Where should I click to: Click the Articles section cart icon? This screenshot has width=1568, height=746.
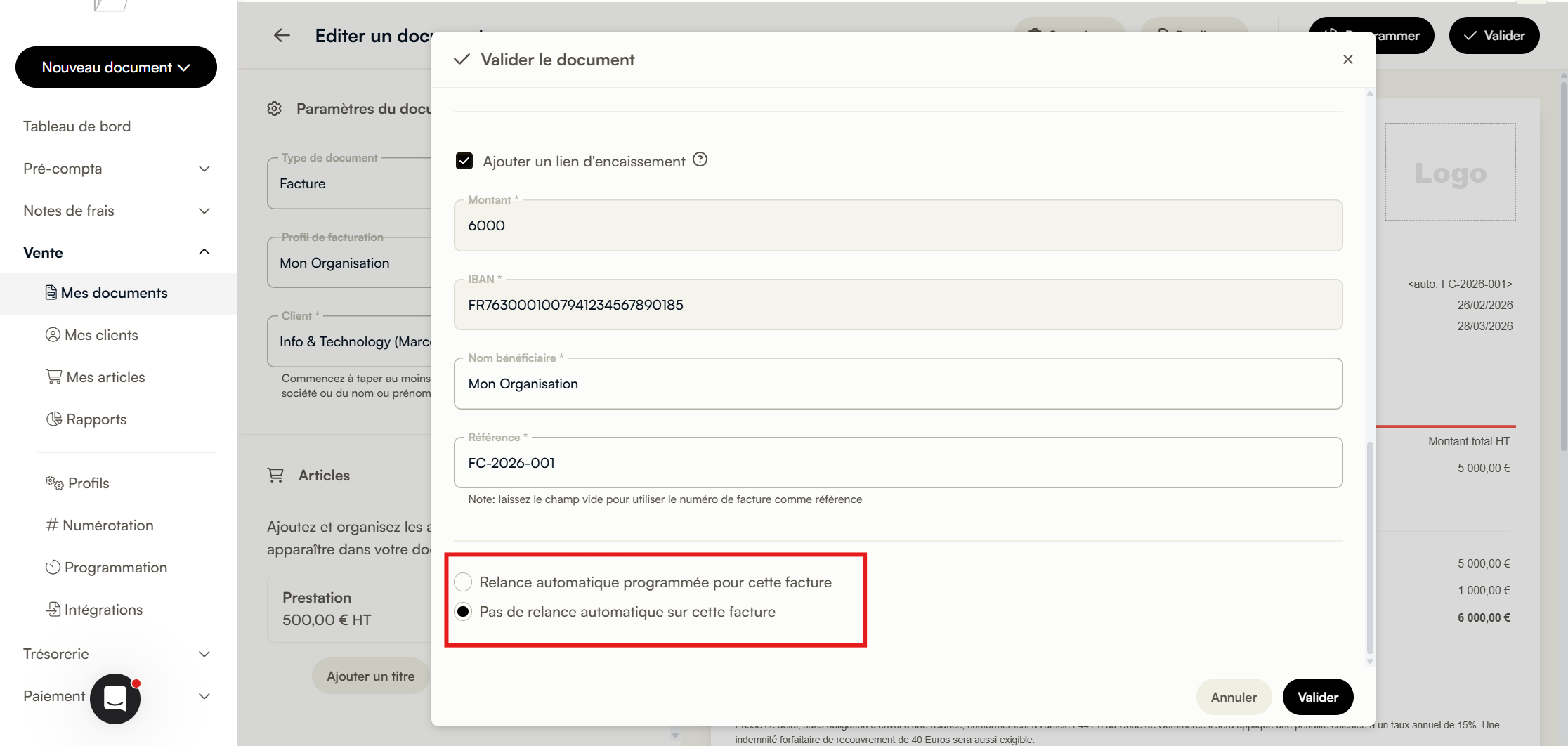(275, 475)
